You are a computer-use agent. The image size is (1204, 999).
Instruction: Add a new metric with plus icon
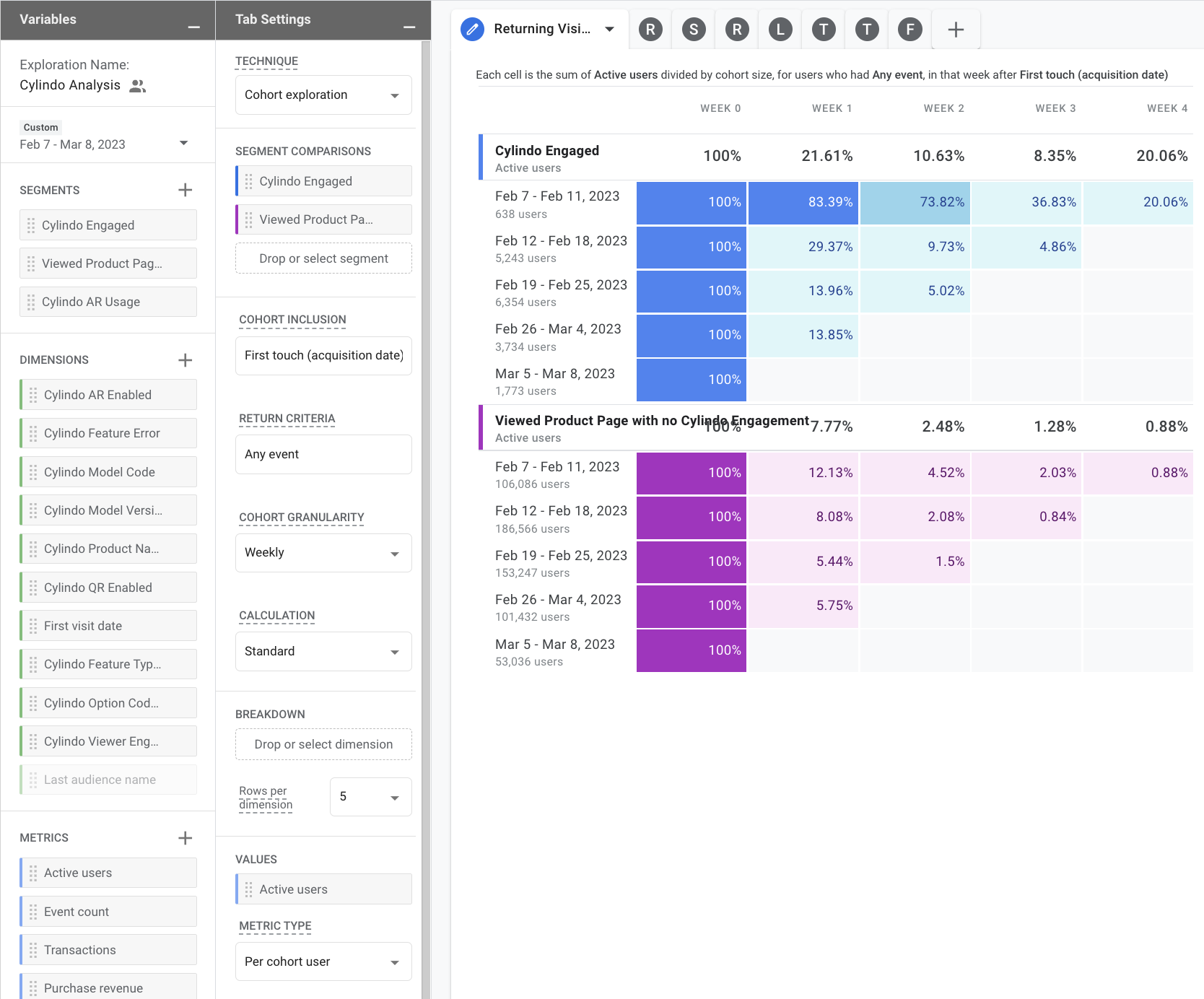pyautogui.click(x=185, y=838)
